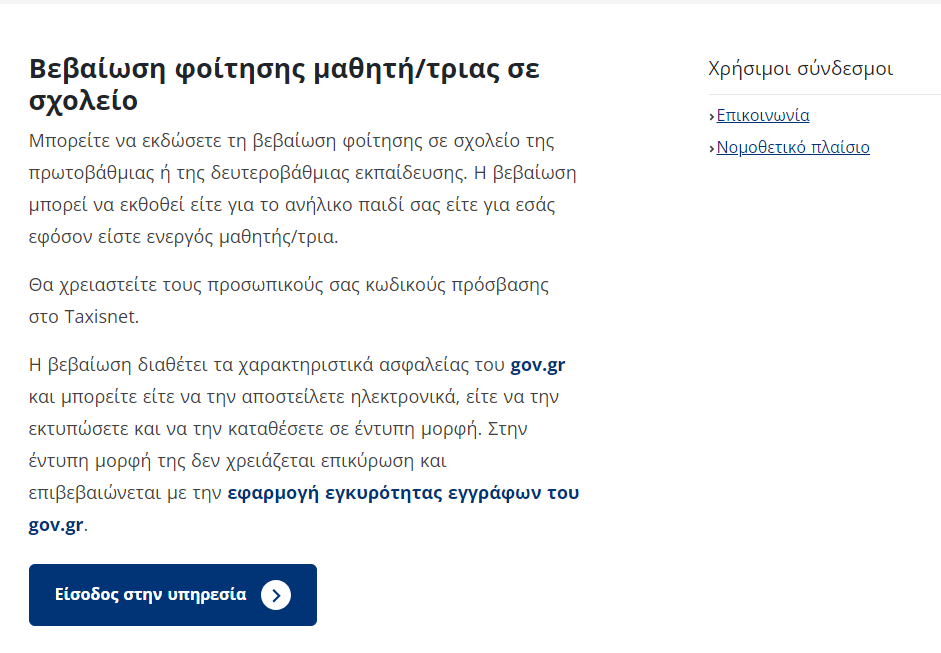941x653 pixels.
Task: Click the divider line under Χρήσιμοι σύνδεσμοι
Action: (824, 94)
